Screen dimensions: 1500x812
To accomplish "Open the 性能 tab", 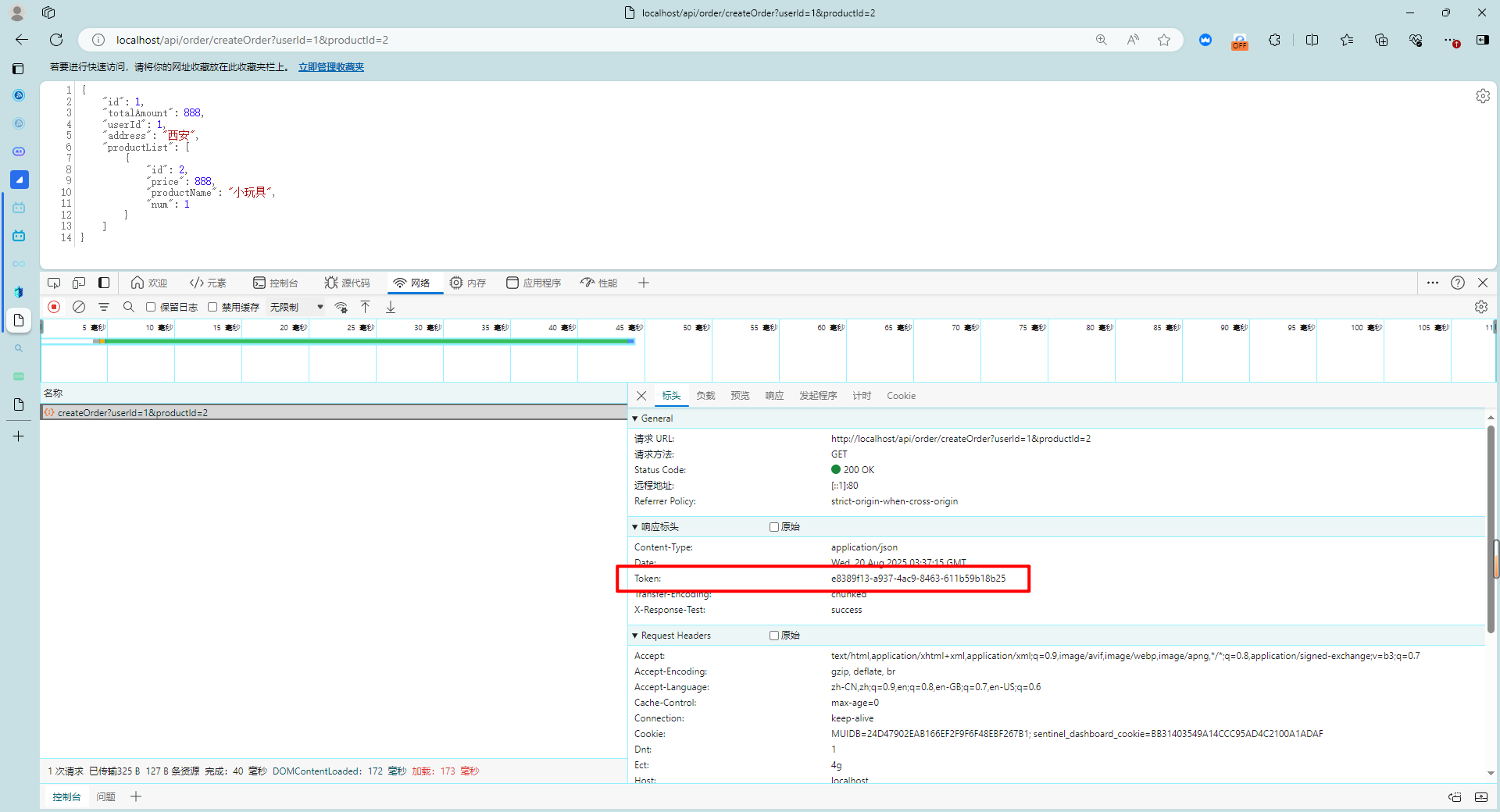I will [x=599, y=283].
